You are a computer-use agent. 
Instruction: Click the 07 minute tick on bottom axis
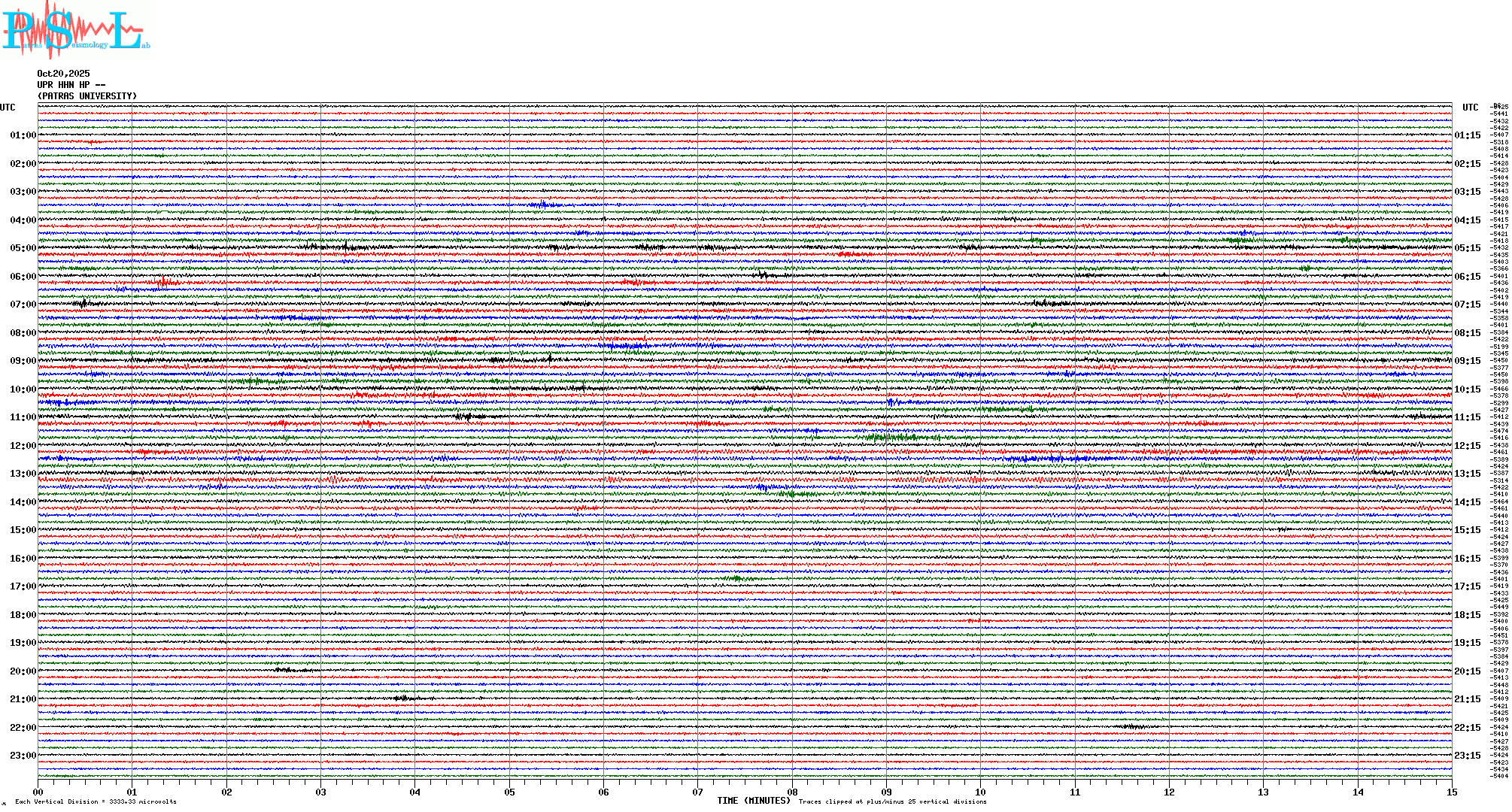(697, 792)
